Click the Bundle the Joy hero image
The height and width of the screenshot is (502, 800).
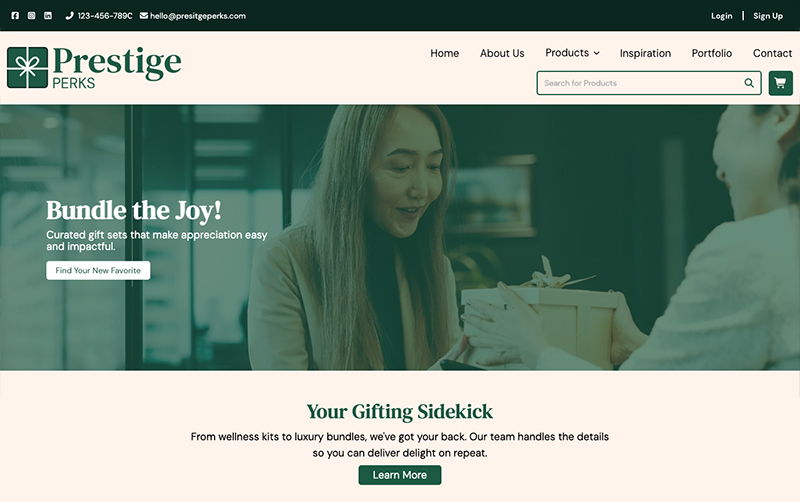(x=400, y=238)
